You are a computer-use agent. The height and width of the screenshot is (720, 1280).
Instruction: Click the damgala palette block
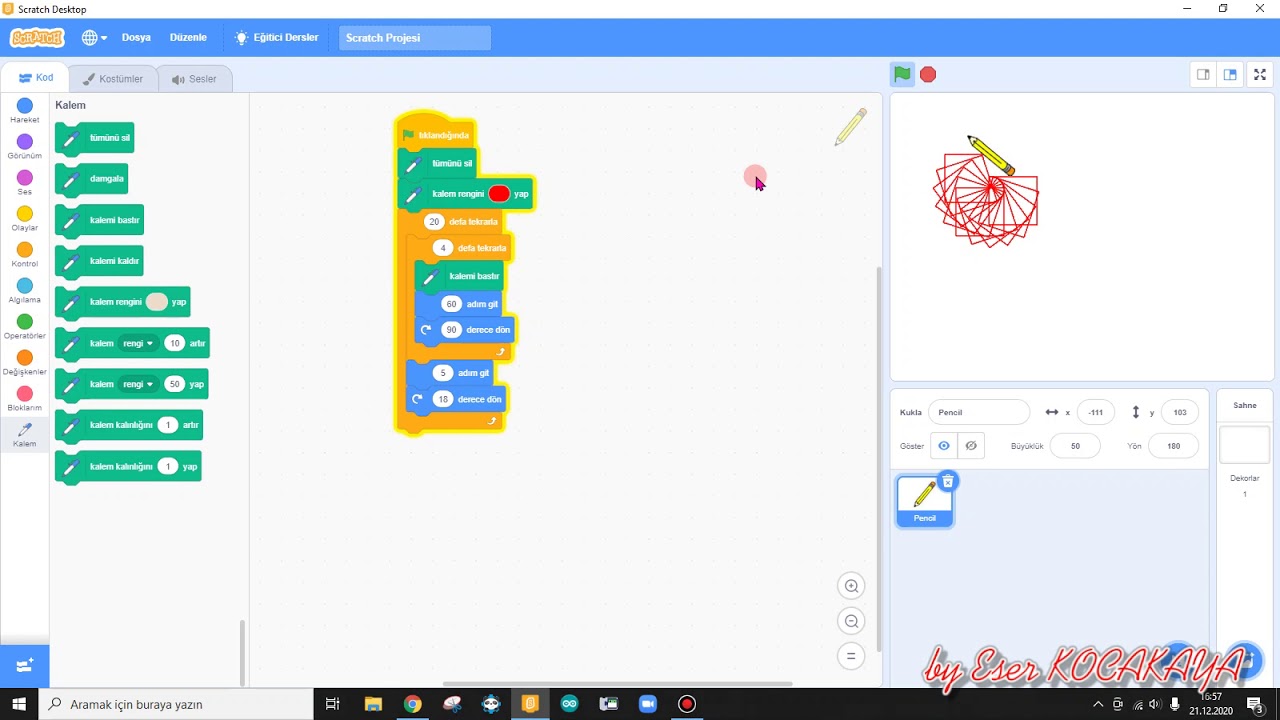(x=91, y=179)
